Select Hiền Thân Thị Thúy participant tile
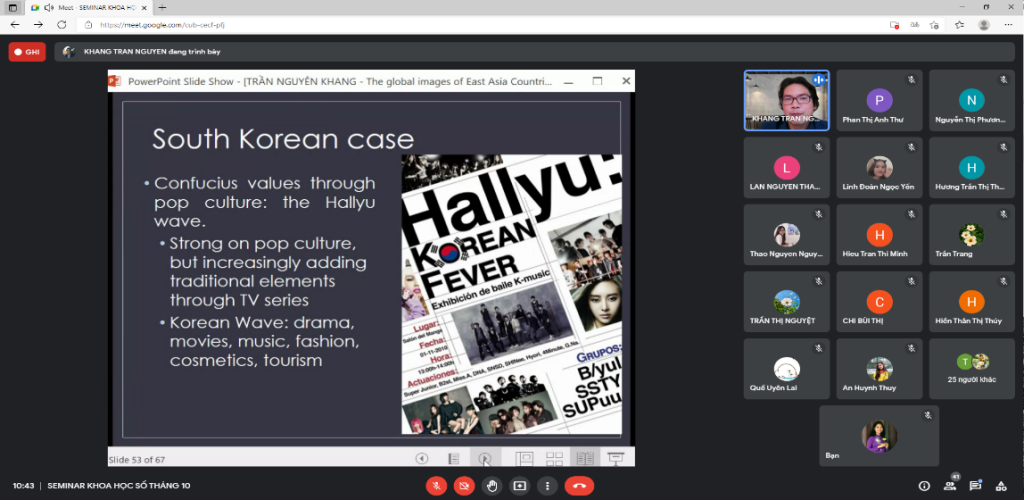 [972, 302]
